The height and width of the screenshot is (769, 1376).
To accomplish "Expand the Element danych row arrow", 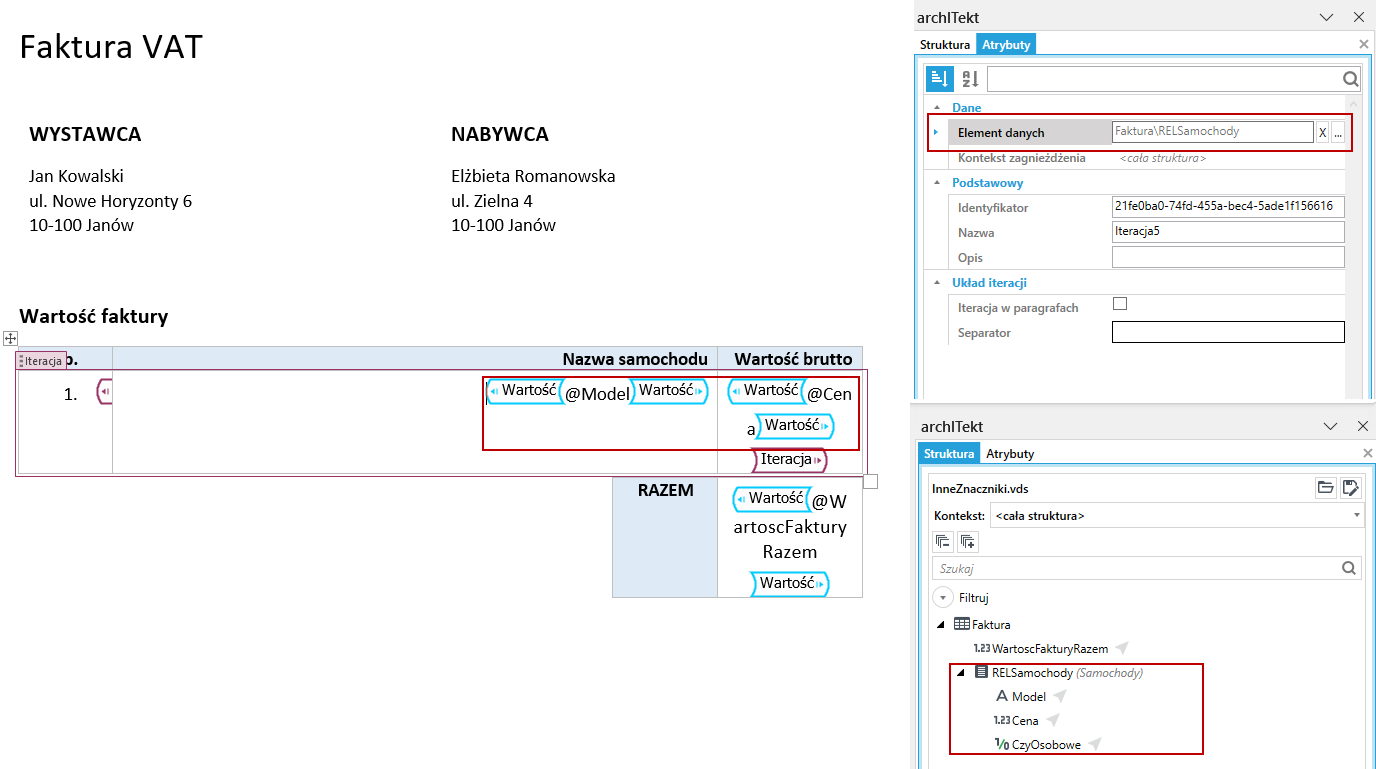I will click(936, 132).
